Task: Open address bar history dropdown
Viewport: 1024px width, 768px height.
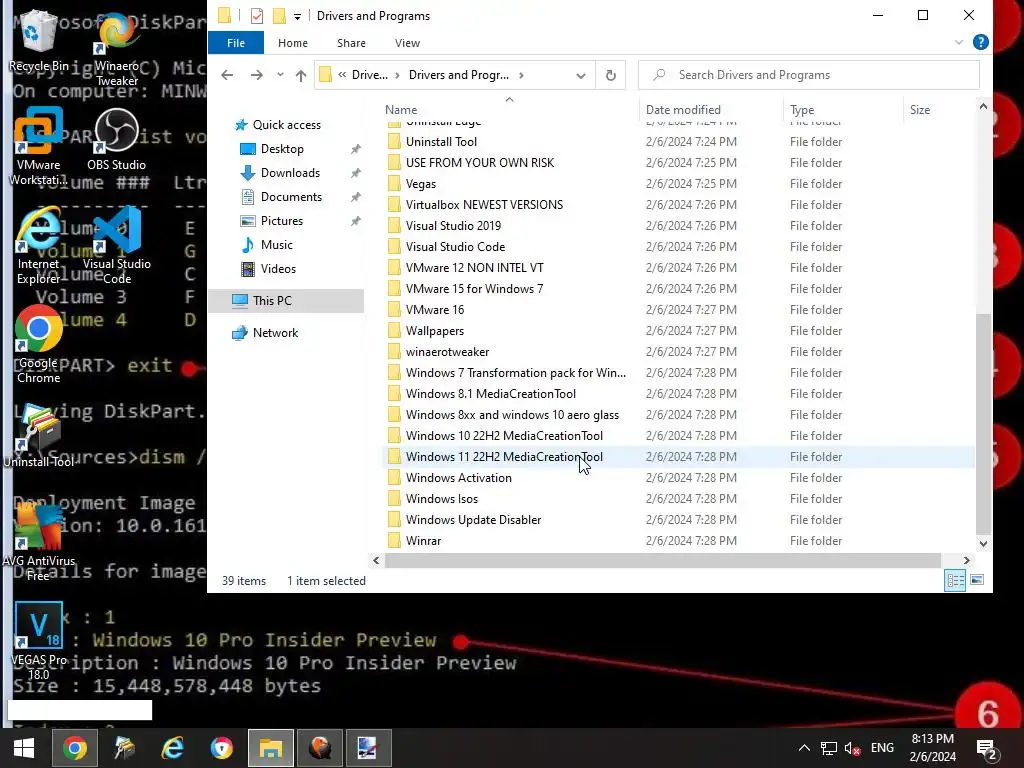Action: [x=581, y=75]
